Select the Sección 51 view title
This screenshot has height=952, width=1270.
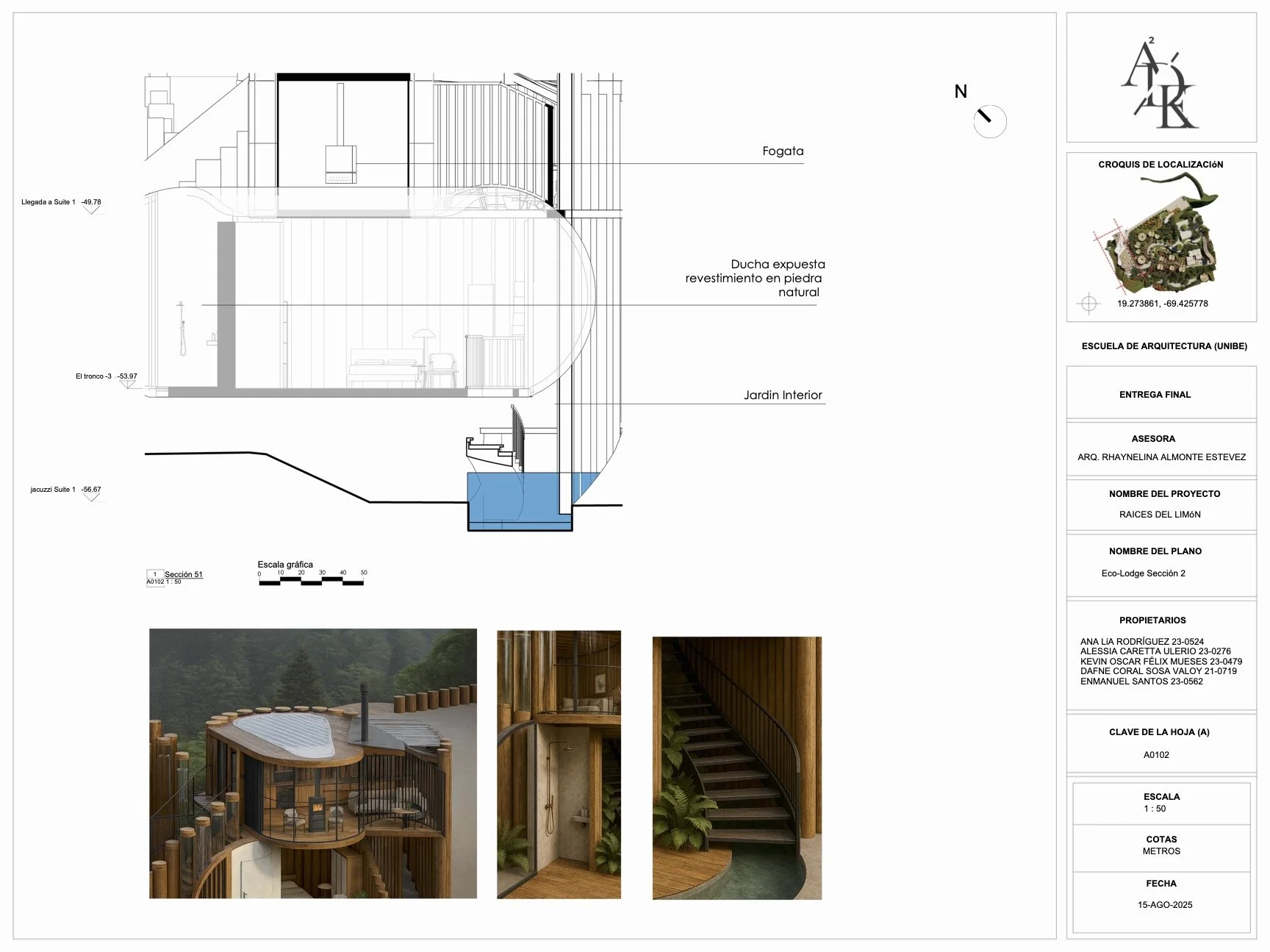tap(184, 574)
